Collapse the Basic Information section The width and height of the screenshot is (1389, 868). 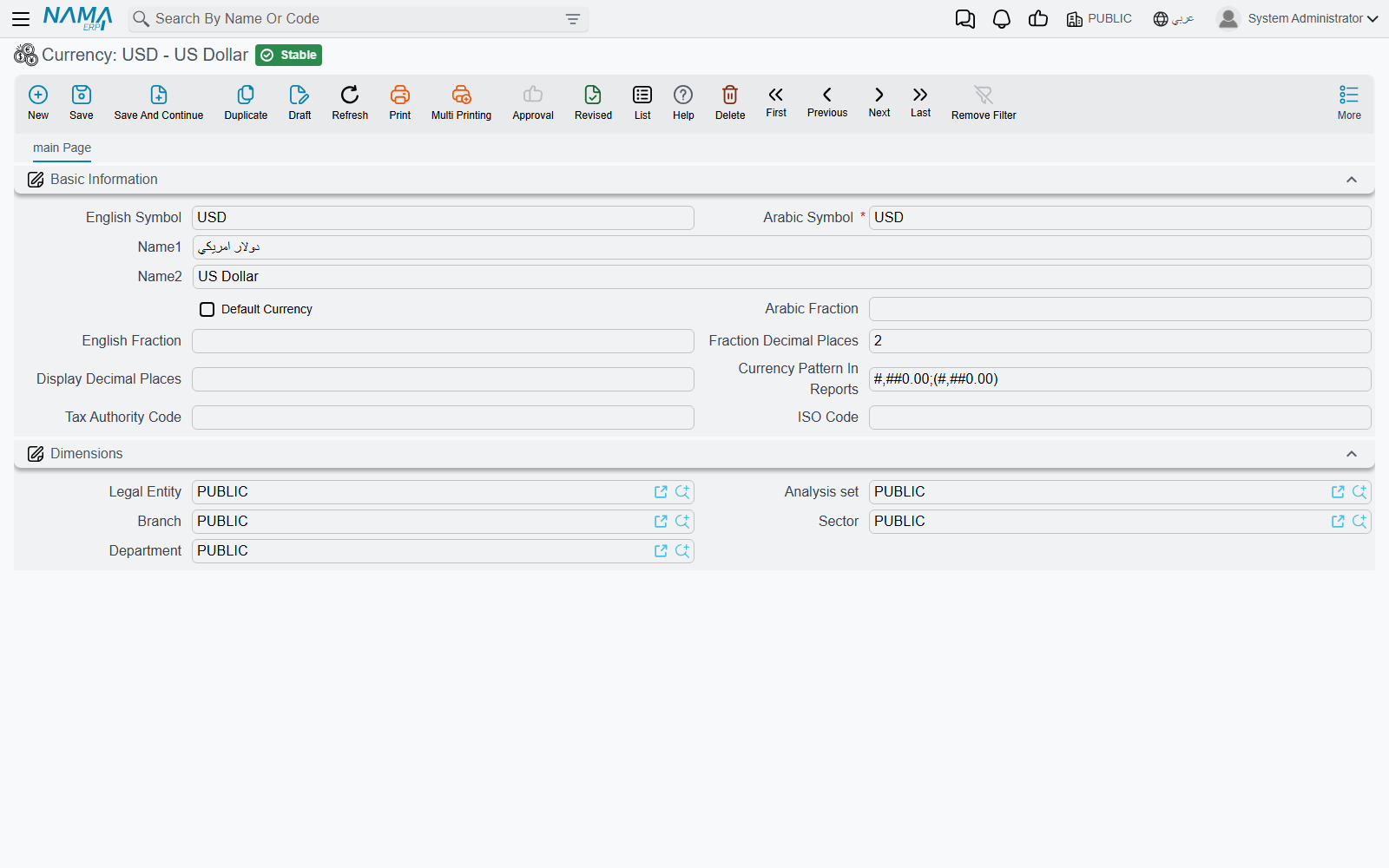pyautogui.click(x=1352, y=180)
